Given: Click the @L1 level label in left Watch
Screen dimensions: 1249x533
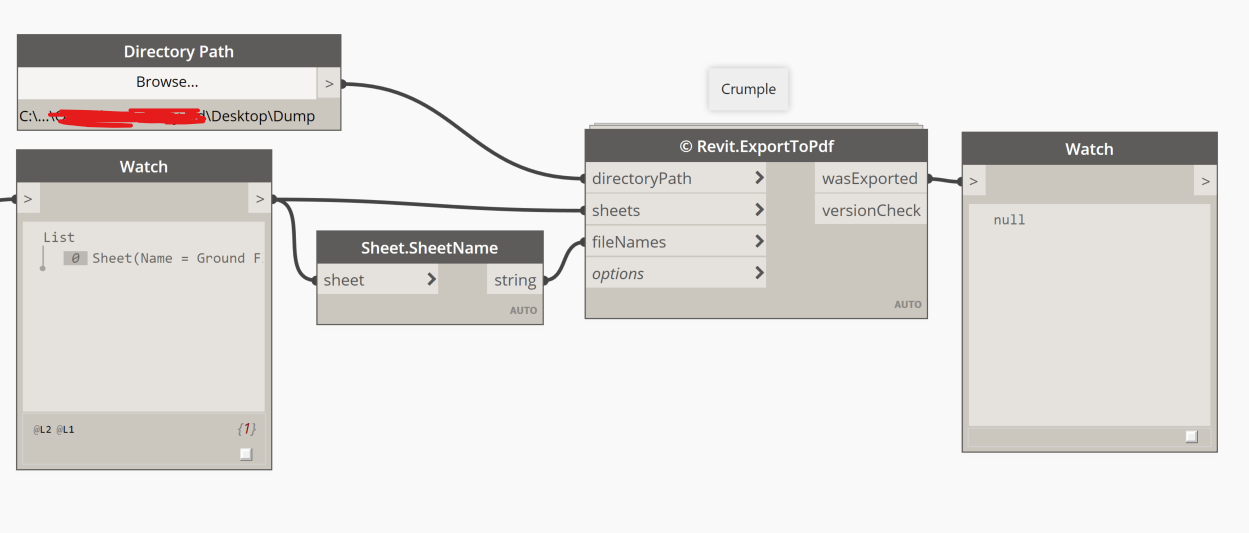Looking at the screenshot, I should point(65,429).
